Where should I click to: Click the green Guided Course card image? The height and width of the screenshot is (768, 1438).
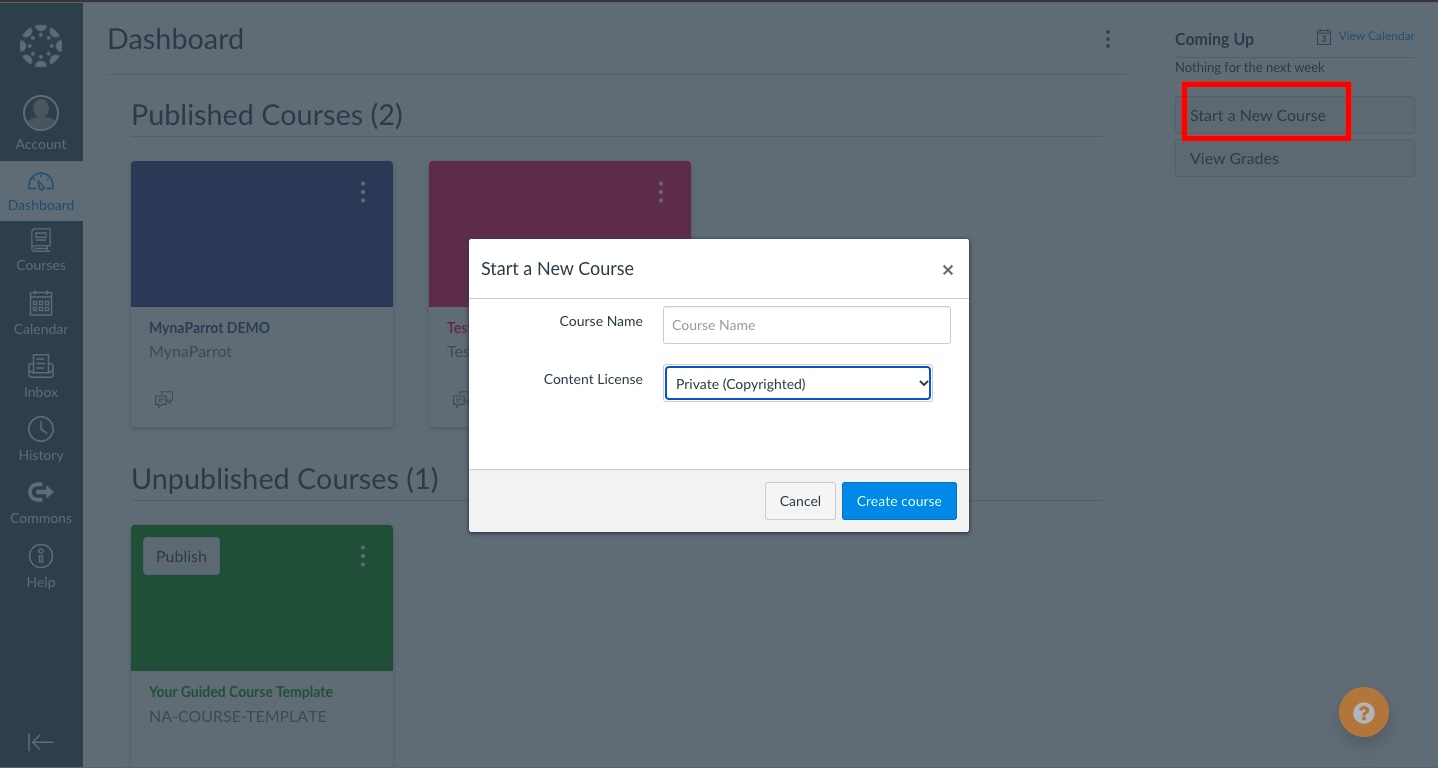click(x=262, y=598)
